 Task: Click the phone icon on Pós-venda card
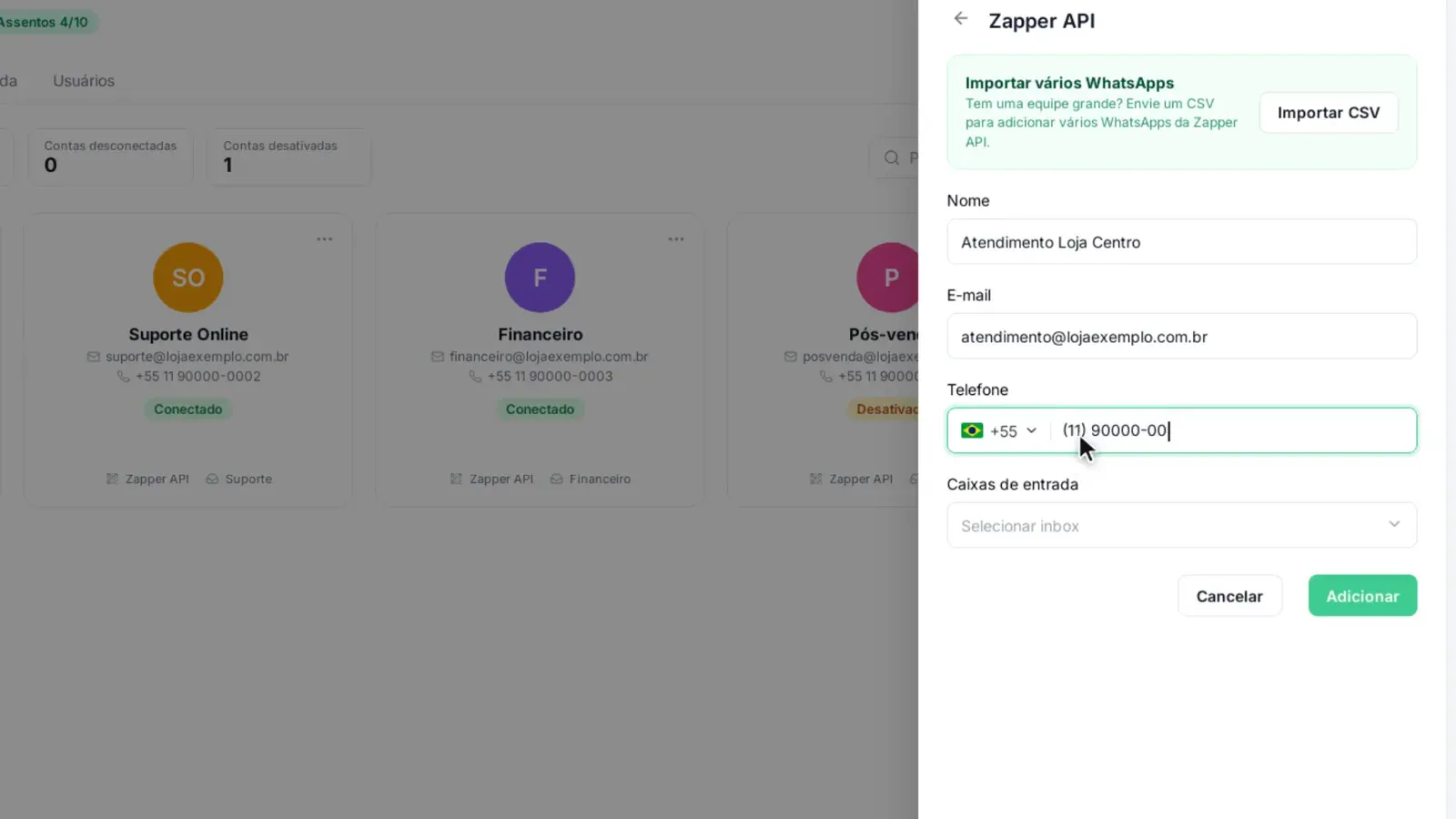click(826, 376)
